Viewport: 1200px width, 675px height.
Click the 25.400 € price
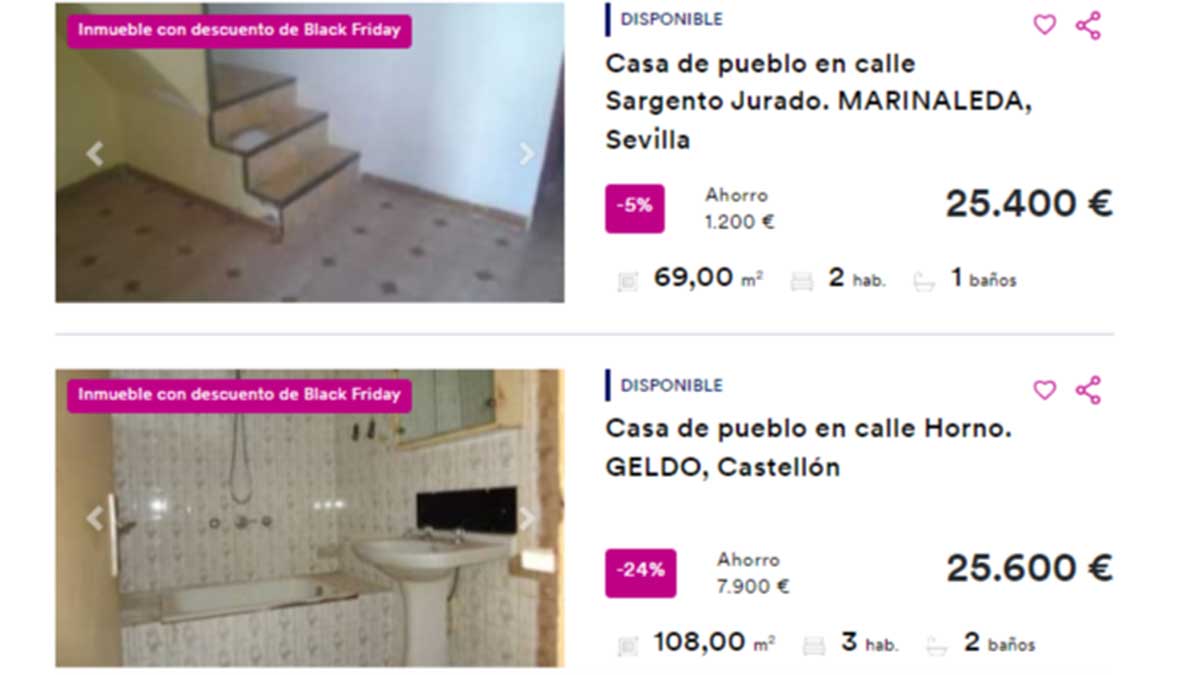(x=1029, y=204)
